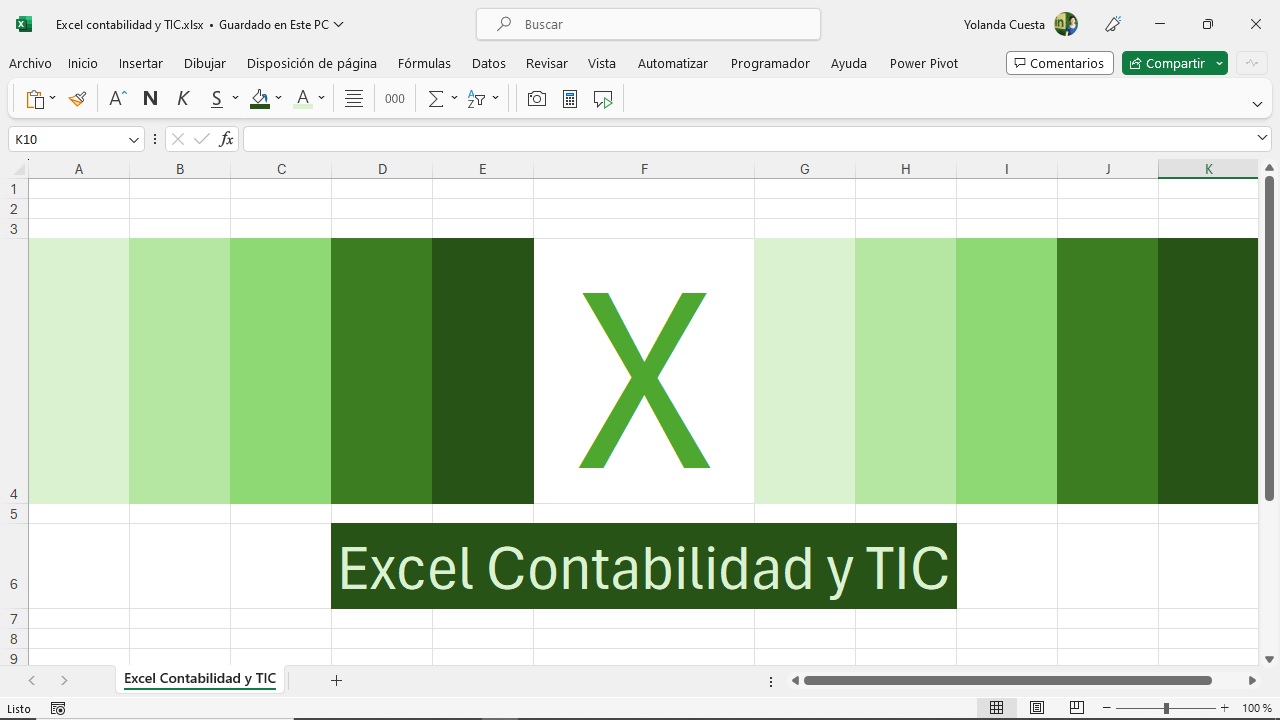1280x720 pixels.
Task: Open the Name Box dropdown
Action: (133, 140)
